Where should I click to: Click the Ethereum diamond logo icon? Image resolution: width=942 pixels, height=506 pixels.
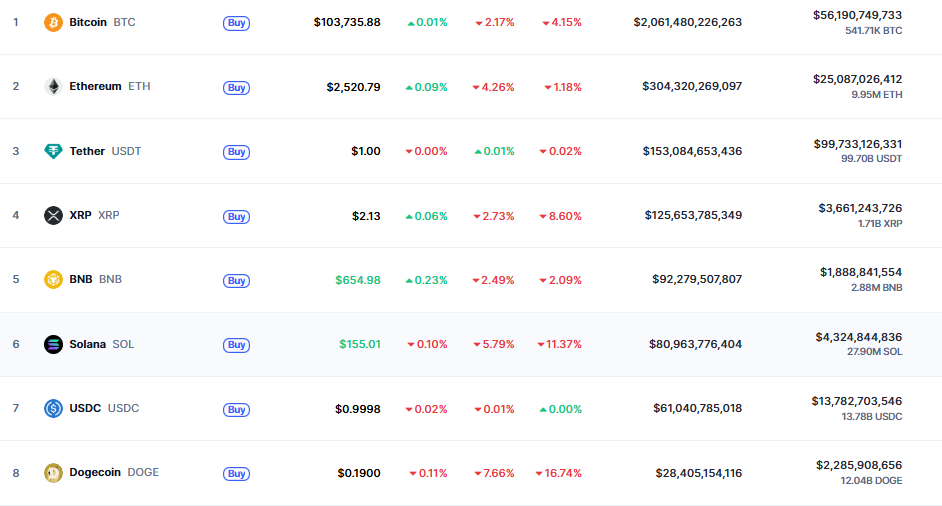pyautogui.click(x=53, y=87)
